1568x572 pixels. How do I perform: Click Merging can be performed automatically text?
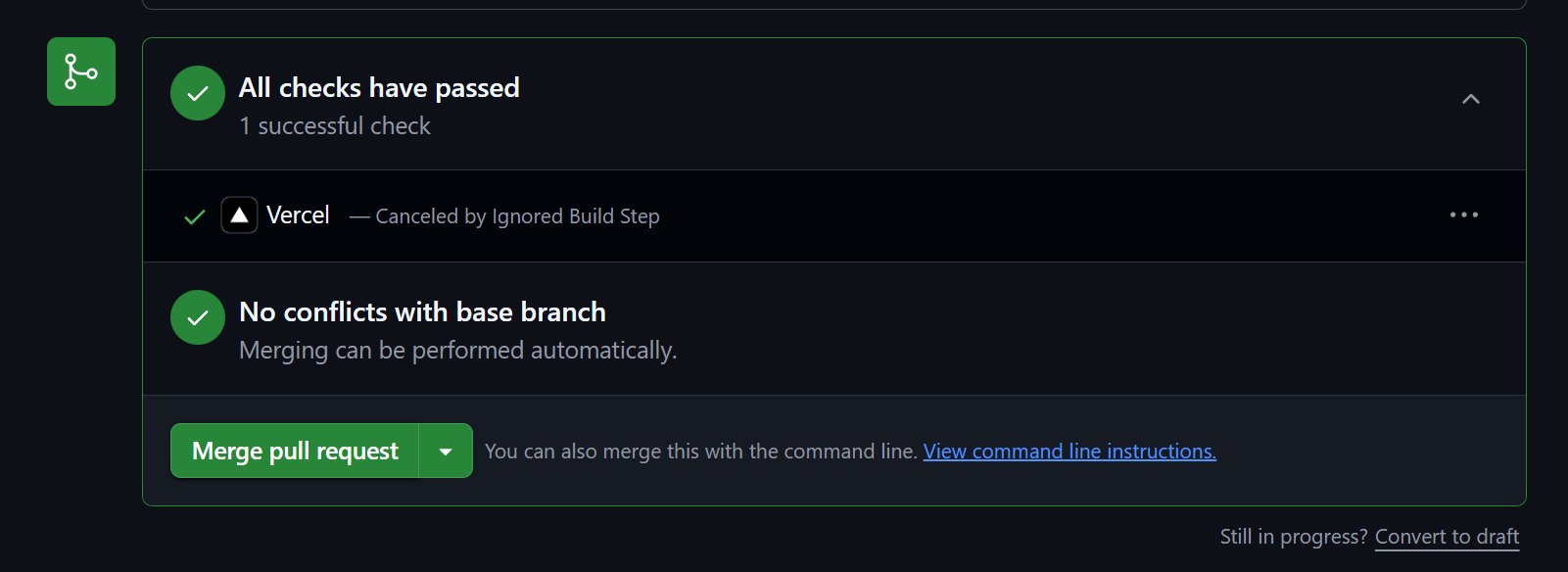point(457,351)
